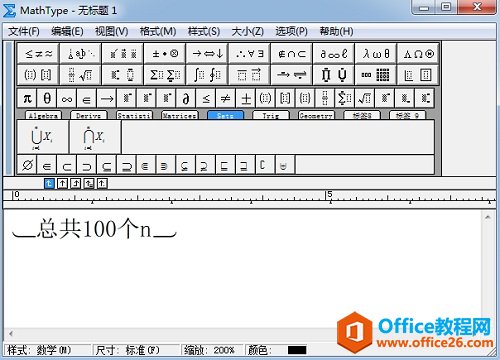Insert the square root template from small bar
The image size is (500, 360).
365,98
